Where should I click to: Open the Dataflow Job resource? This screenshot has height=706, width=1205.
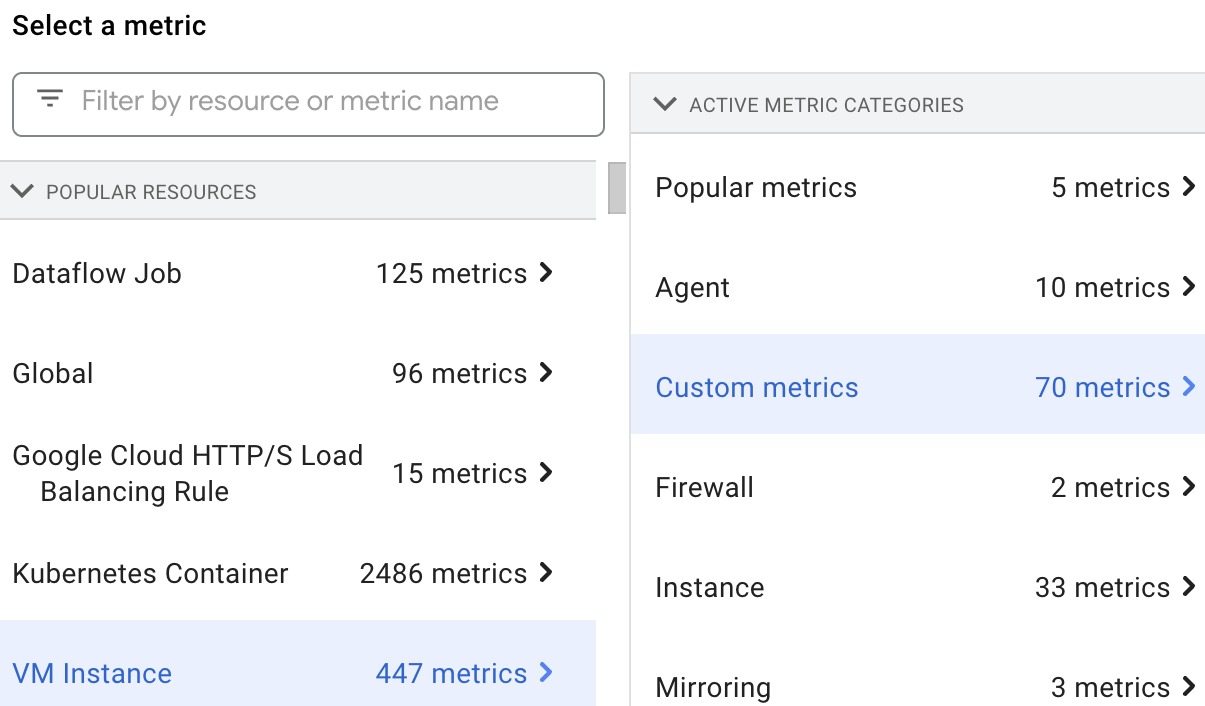tap(97, 273)
